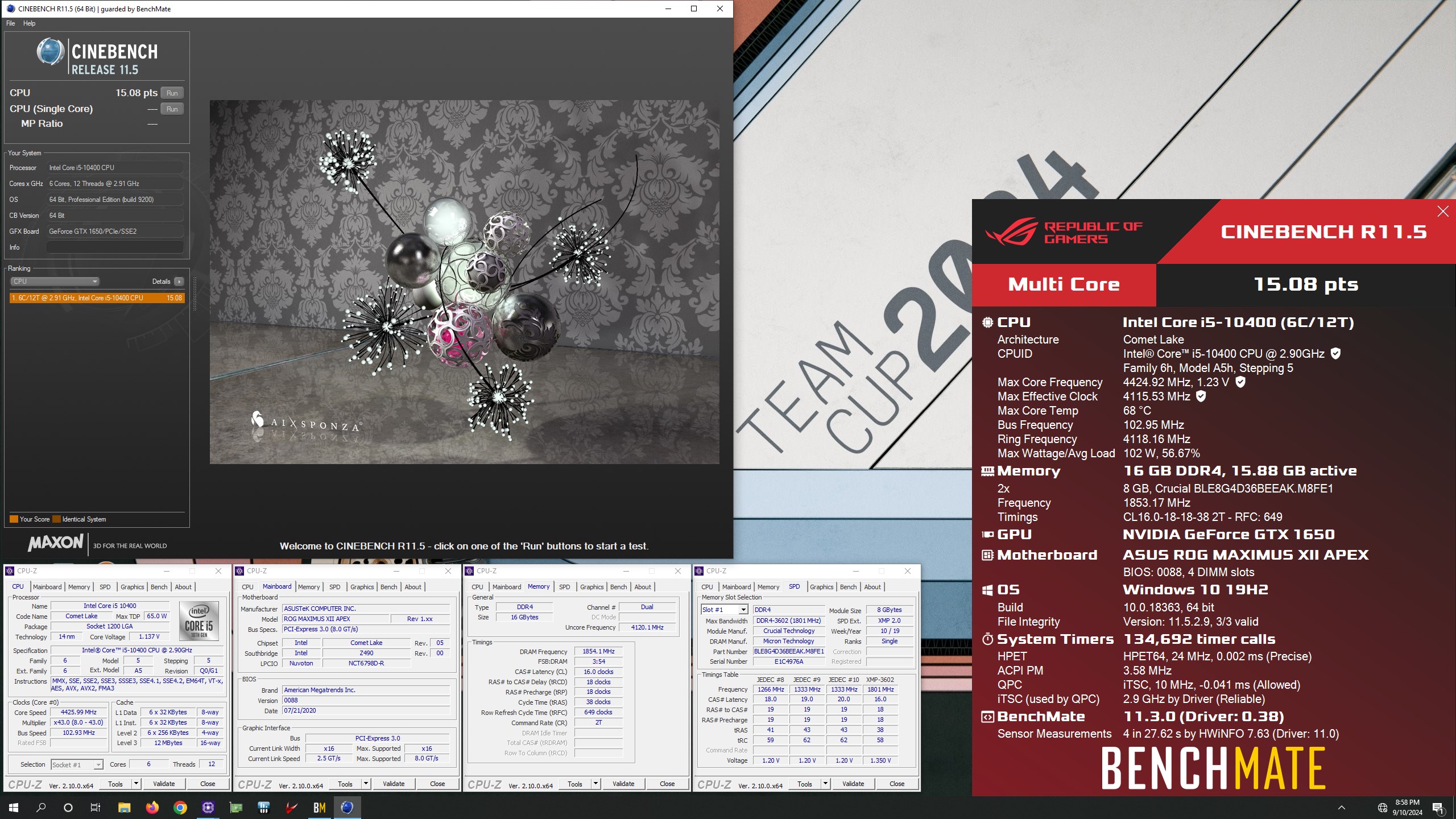Screen dimensions: 1456x819
Task: Click the XMP-3602 column header
Action: pos(880,680)
